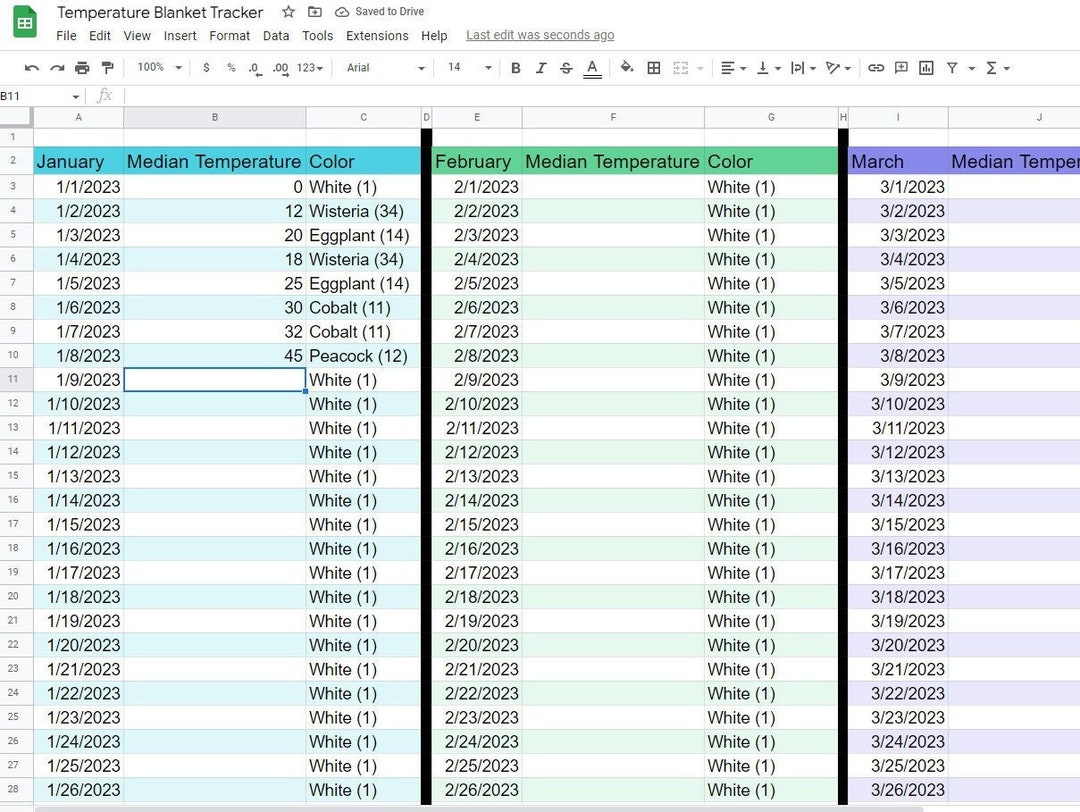The image size is (1080, 812).
Task: Toggle strikethrough formatting
Action: pos(566,68)
